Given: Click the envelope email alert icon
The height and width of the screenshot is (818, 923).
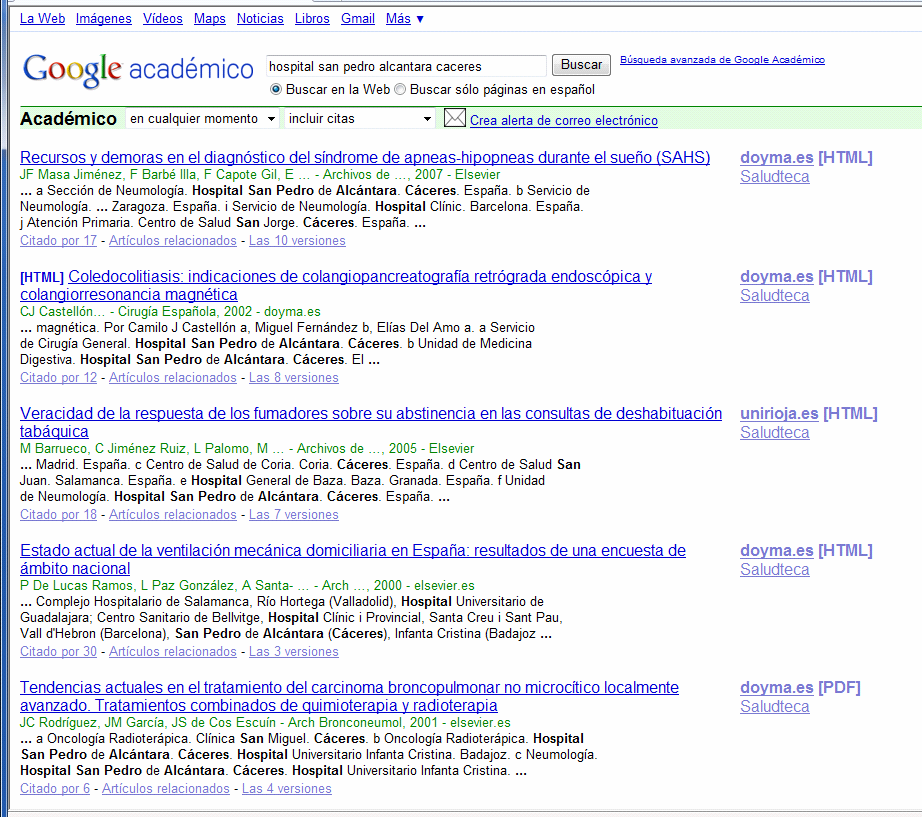Looking at the screenshot, I should tap(454, 119).
